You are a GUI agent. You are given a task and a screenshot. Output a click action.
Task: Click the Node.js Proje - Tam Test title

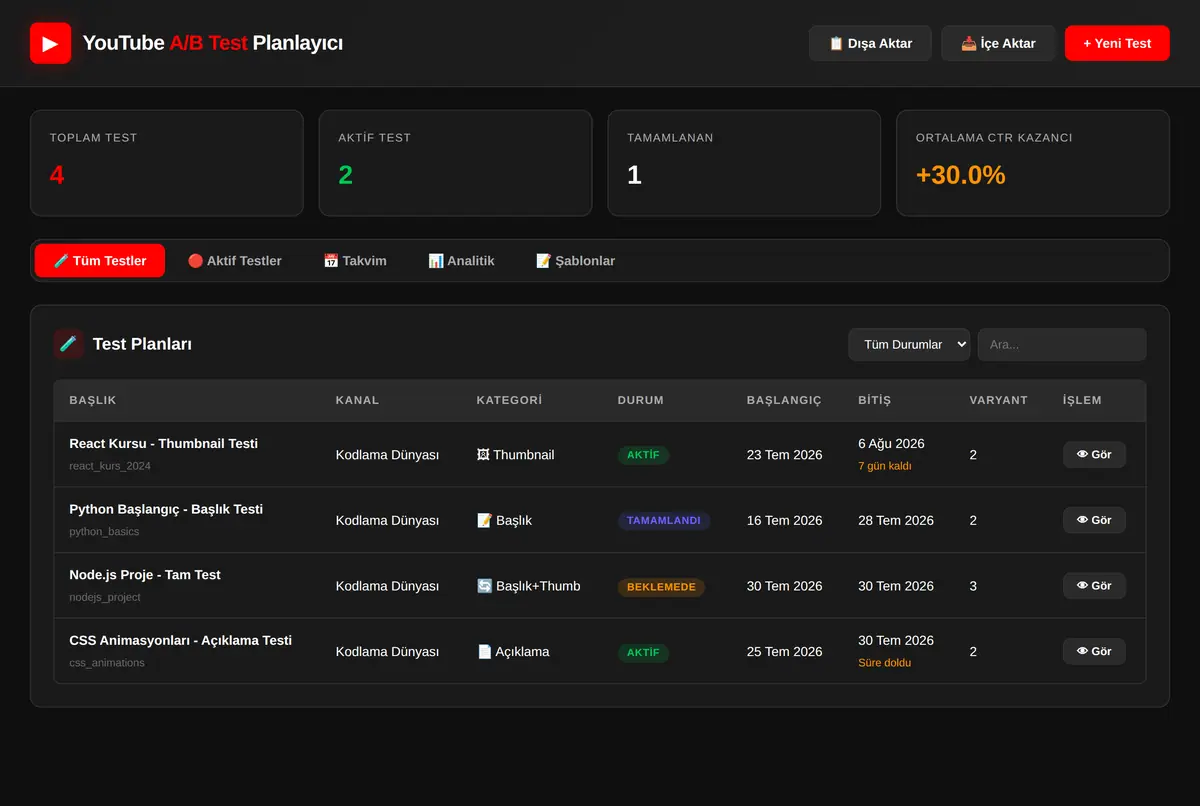(x=145, y=575)
